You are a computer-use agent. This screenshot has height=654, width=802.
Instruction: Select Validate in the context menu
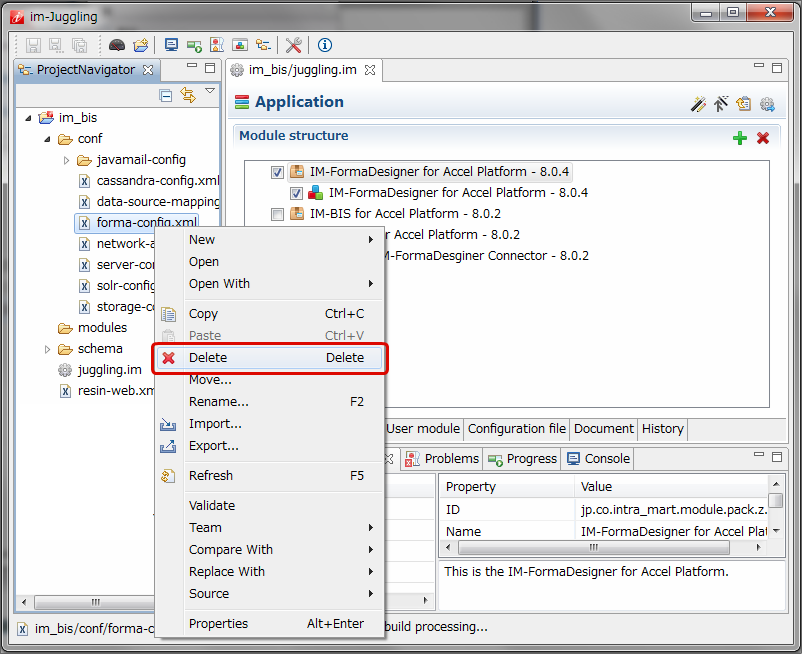(x=270, y=505)
